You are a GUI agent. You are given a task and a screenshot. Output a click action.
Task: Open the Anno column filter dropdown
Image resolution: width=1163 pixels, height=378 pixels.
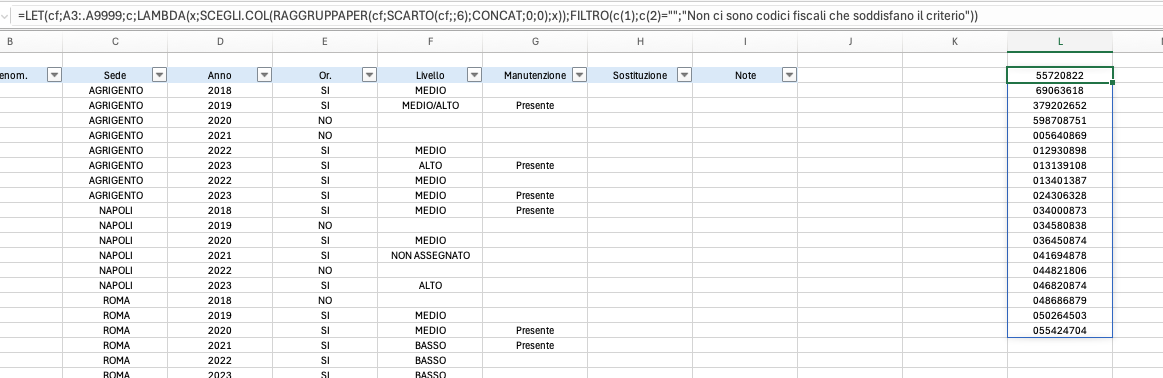click(x=264, y=75)
